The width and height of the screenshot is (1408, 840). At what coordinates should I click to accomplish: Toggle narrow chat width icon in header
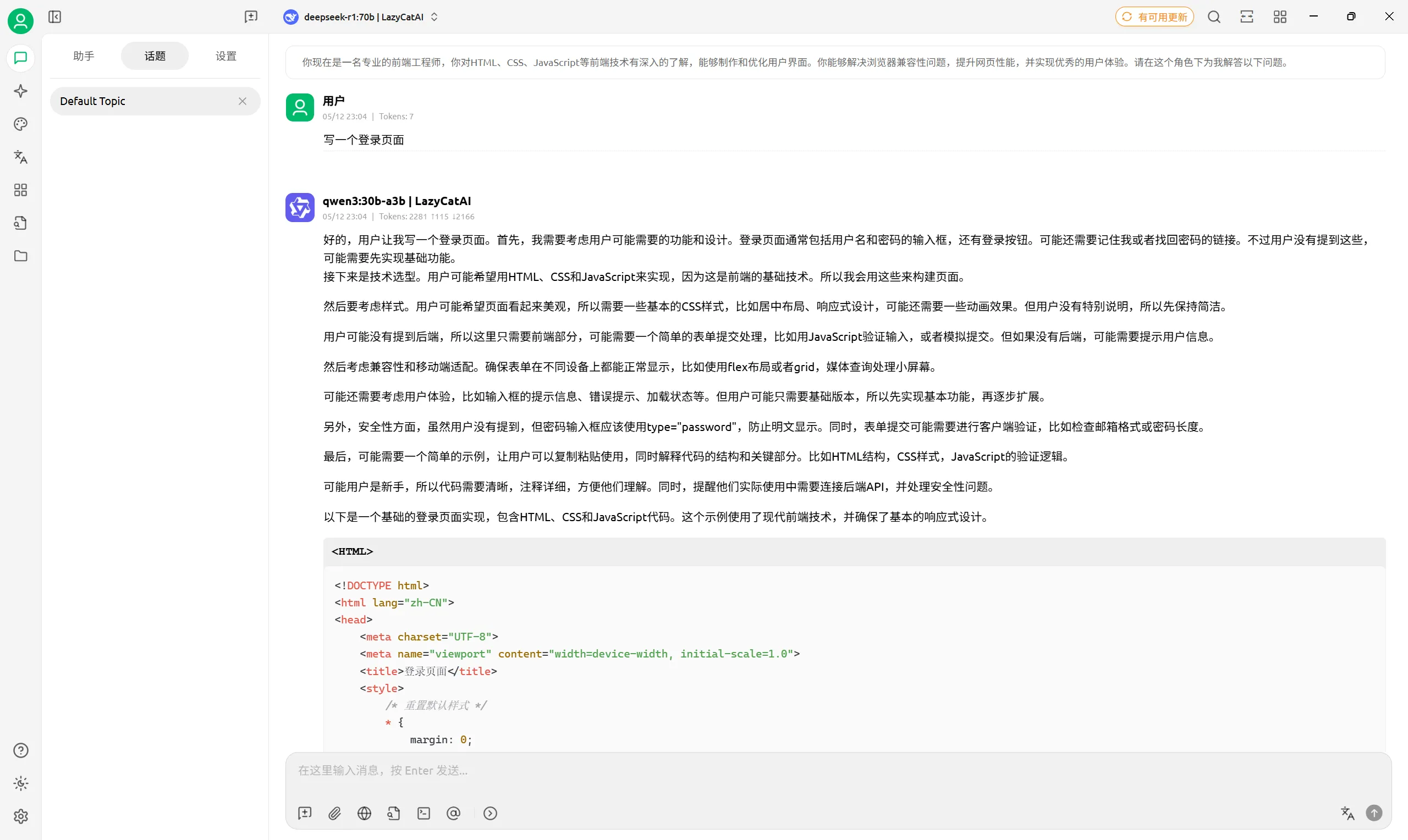[1247, 17]
